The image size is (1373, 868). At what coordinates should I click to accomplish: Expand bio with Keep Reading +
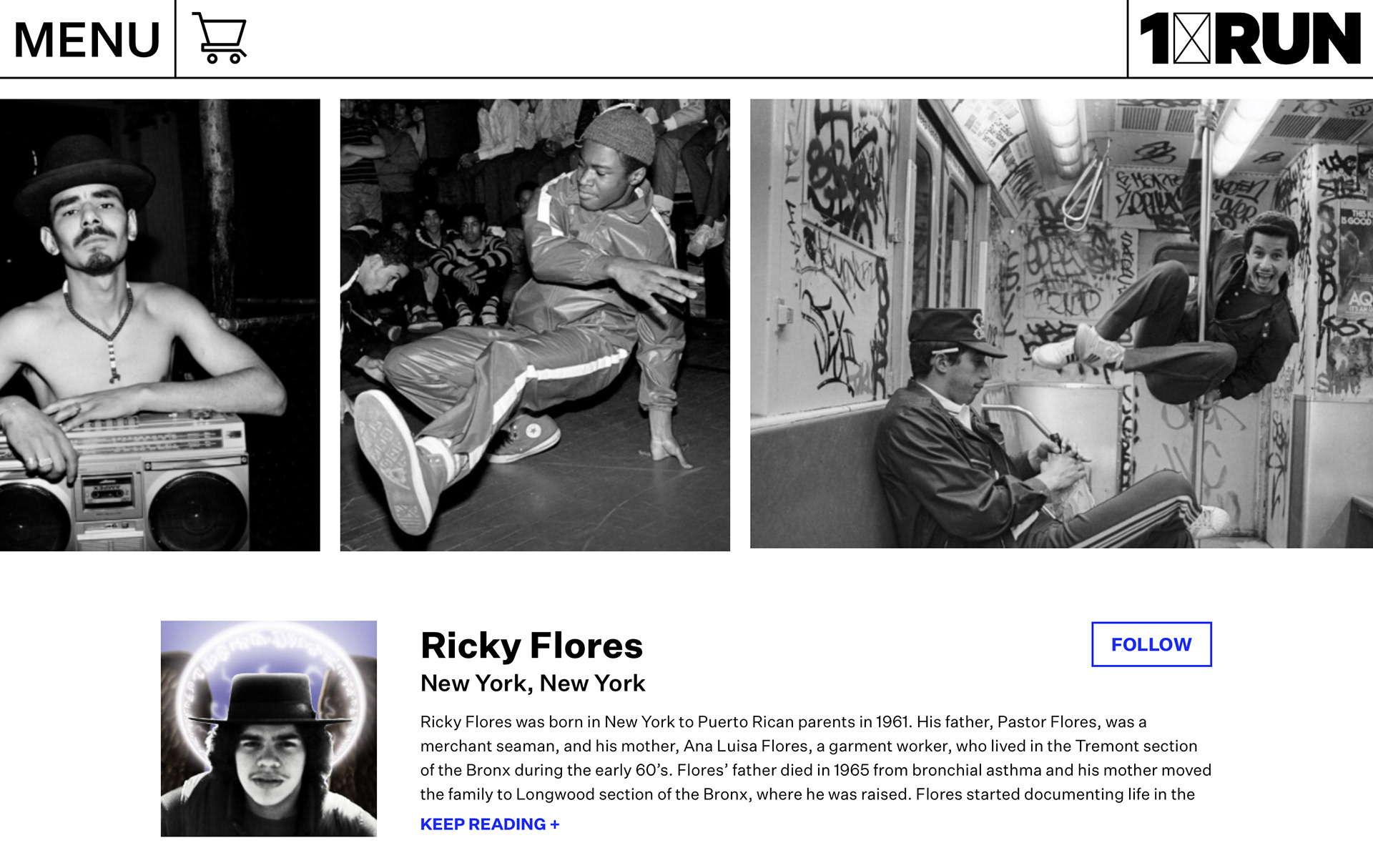[489, 824]
